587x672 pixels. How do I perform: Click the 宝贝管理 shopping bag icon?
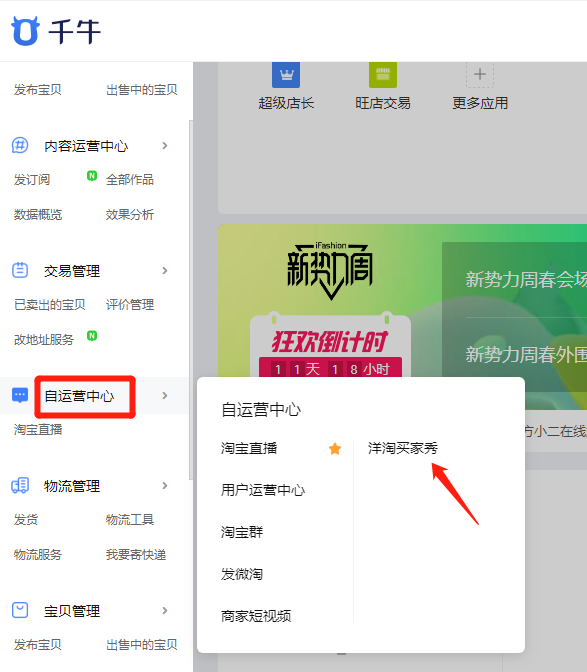click(x=20, y=610)
